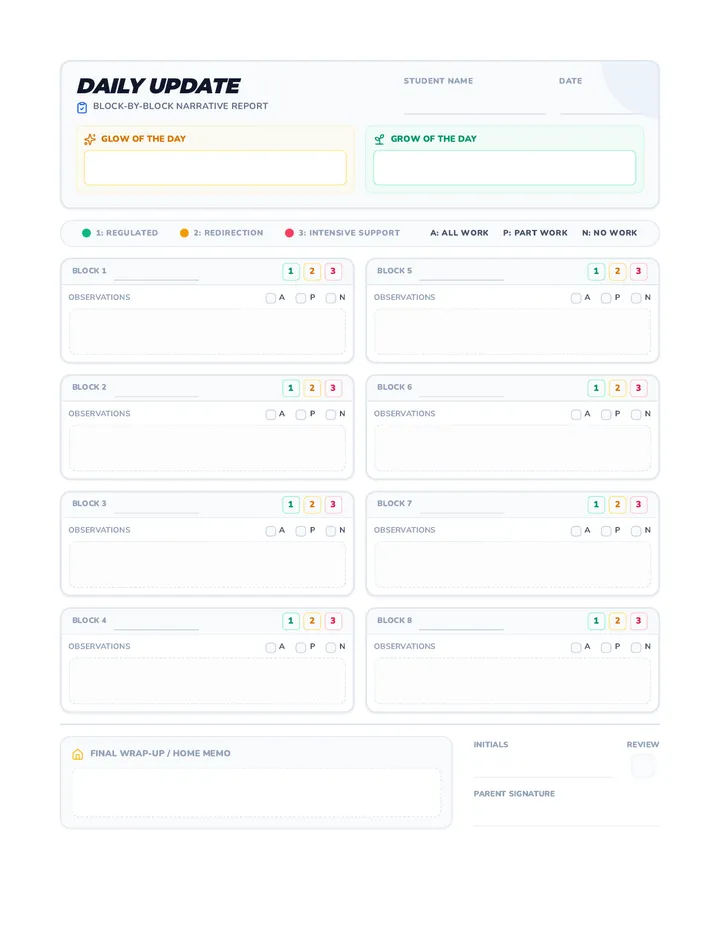
Task: Click the clipboard icon beside Block-by-Block Narrative Report
Action: click(82, 107)
